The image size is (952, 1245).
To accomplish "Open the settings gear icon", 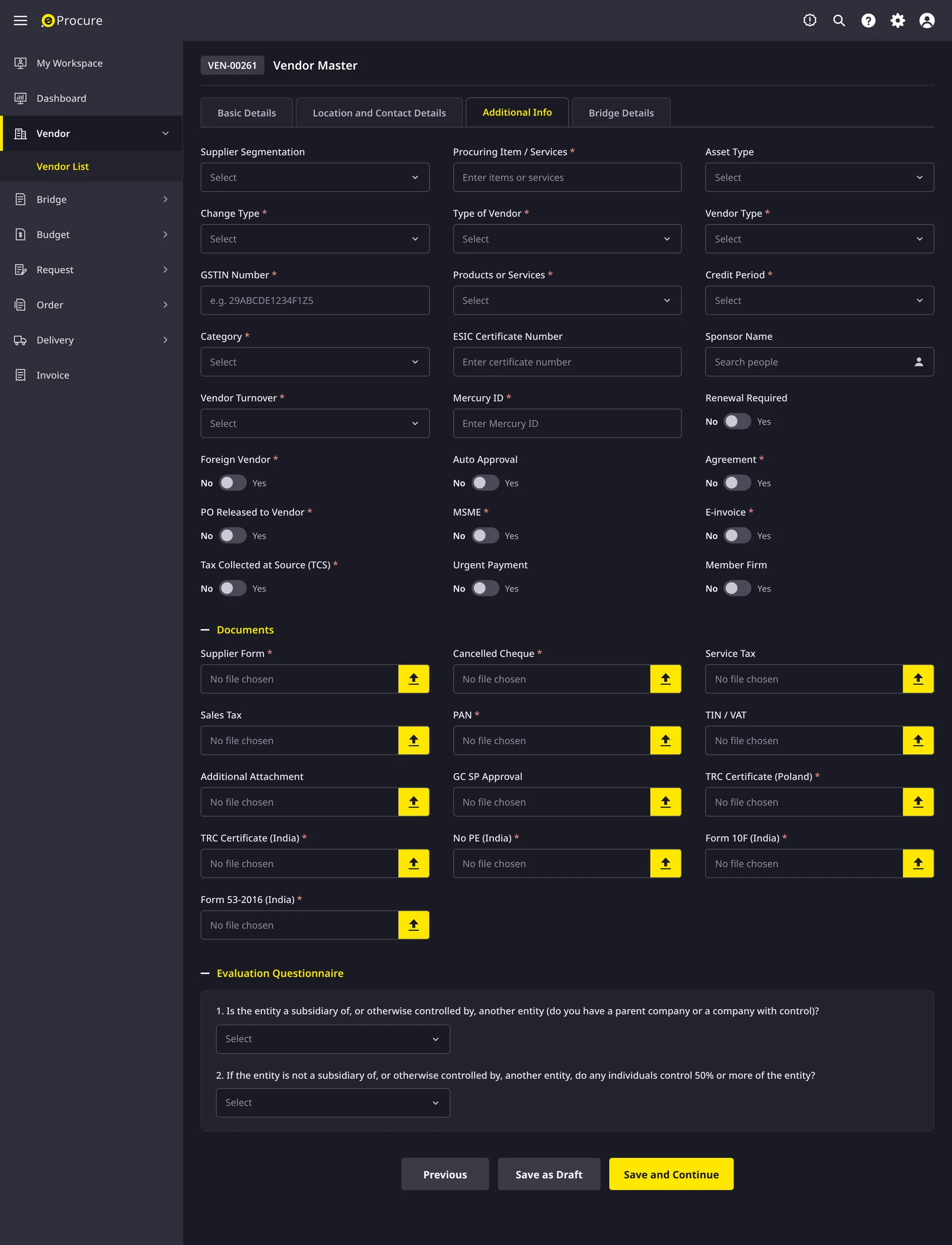I will coord(898,21).
